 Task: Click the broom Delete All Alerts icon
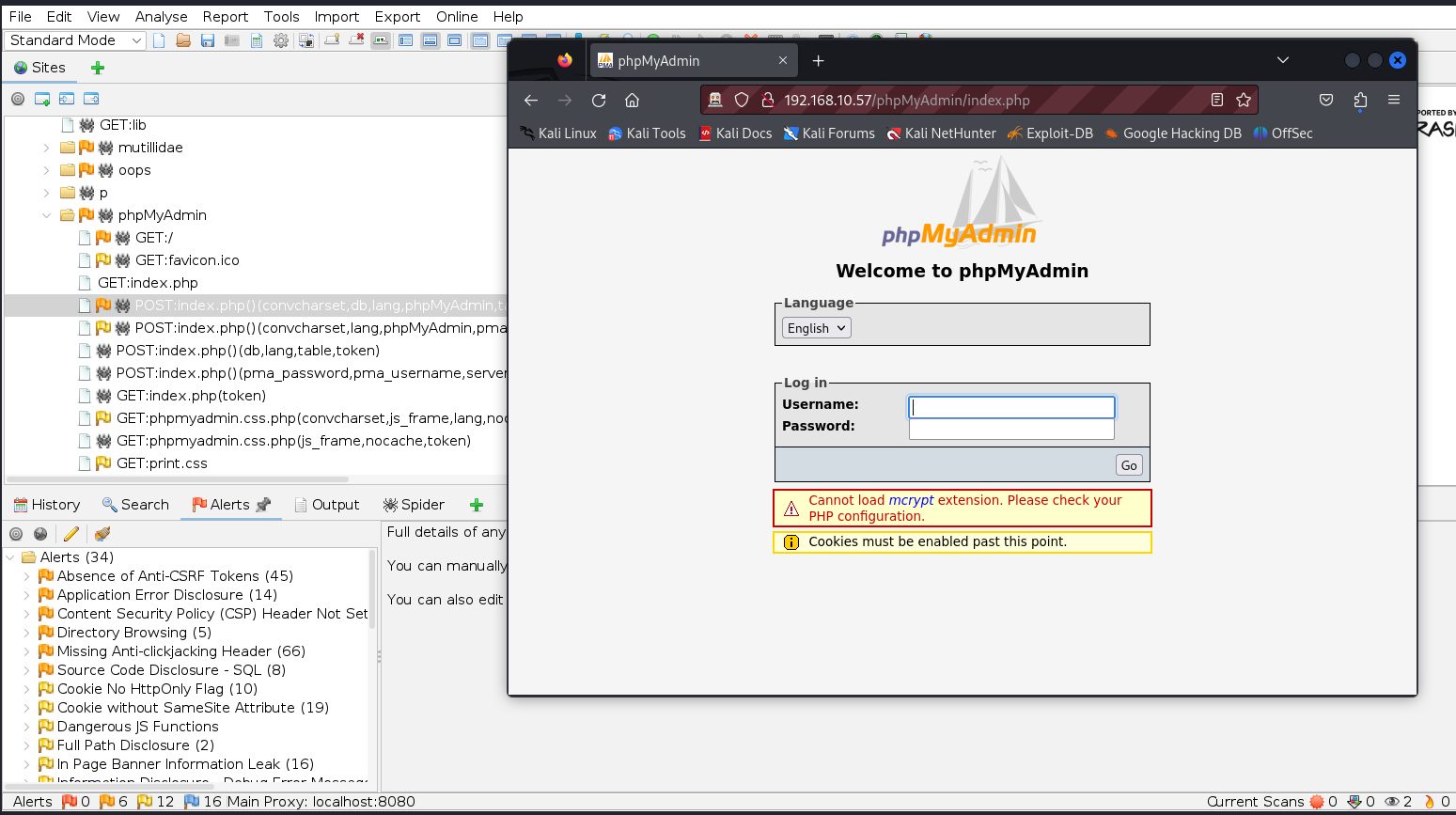(102, 534)
